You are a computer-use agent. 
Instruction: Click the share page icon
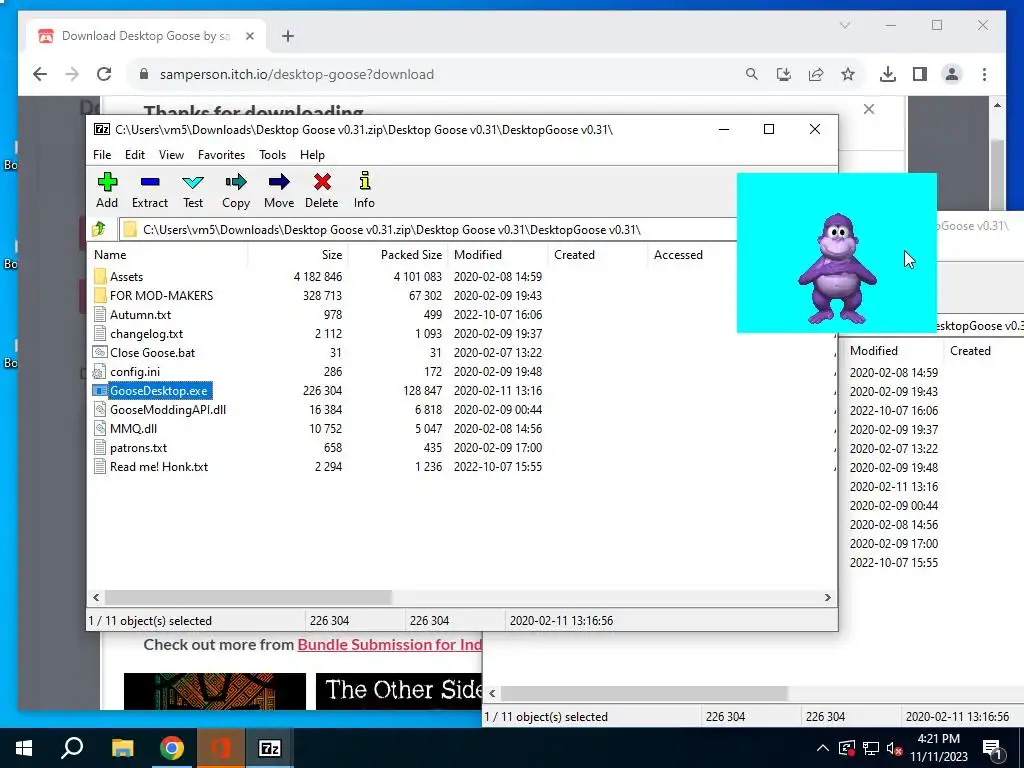tap(816, 74)
